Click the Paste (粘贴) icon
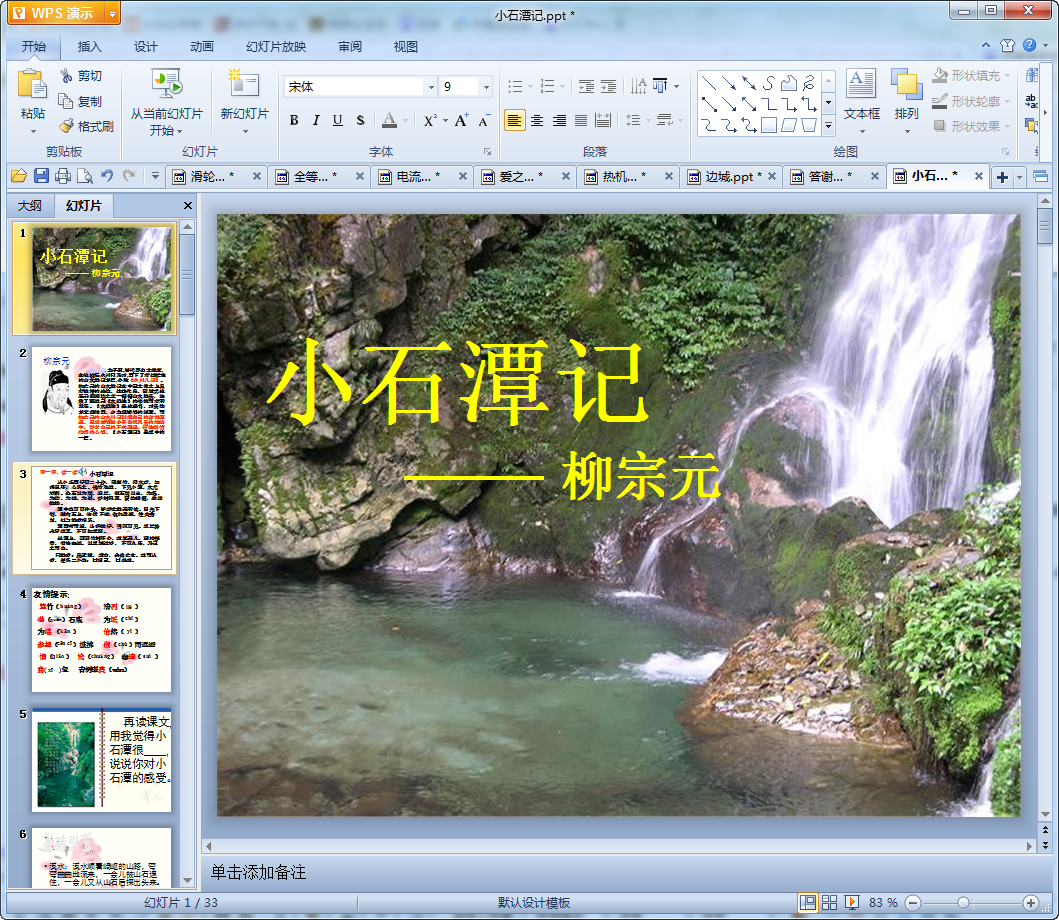 tap(32, 86)
